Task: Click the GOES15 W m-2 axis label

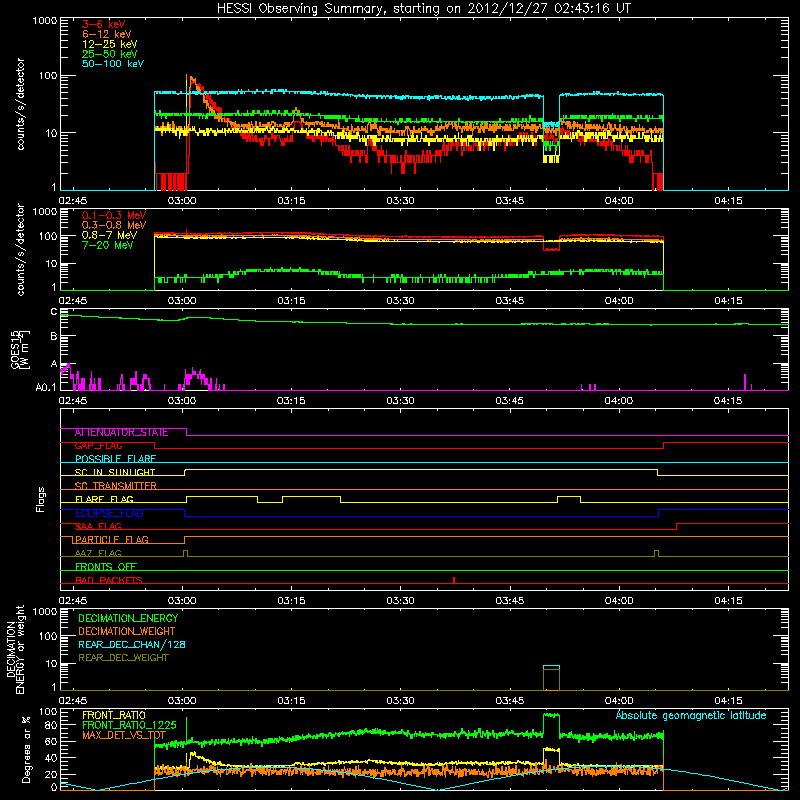Action: click(x=20, y=350)
